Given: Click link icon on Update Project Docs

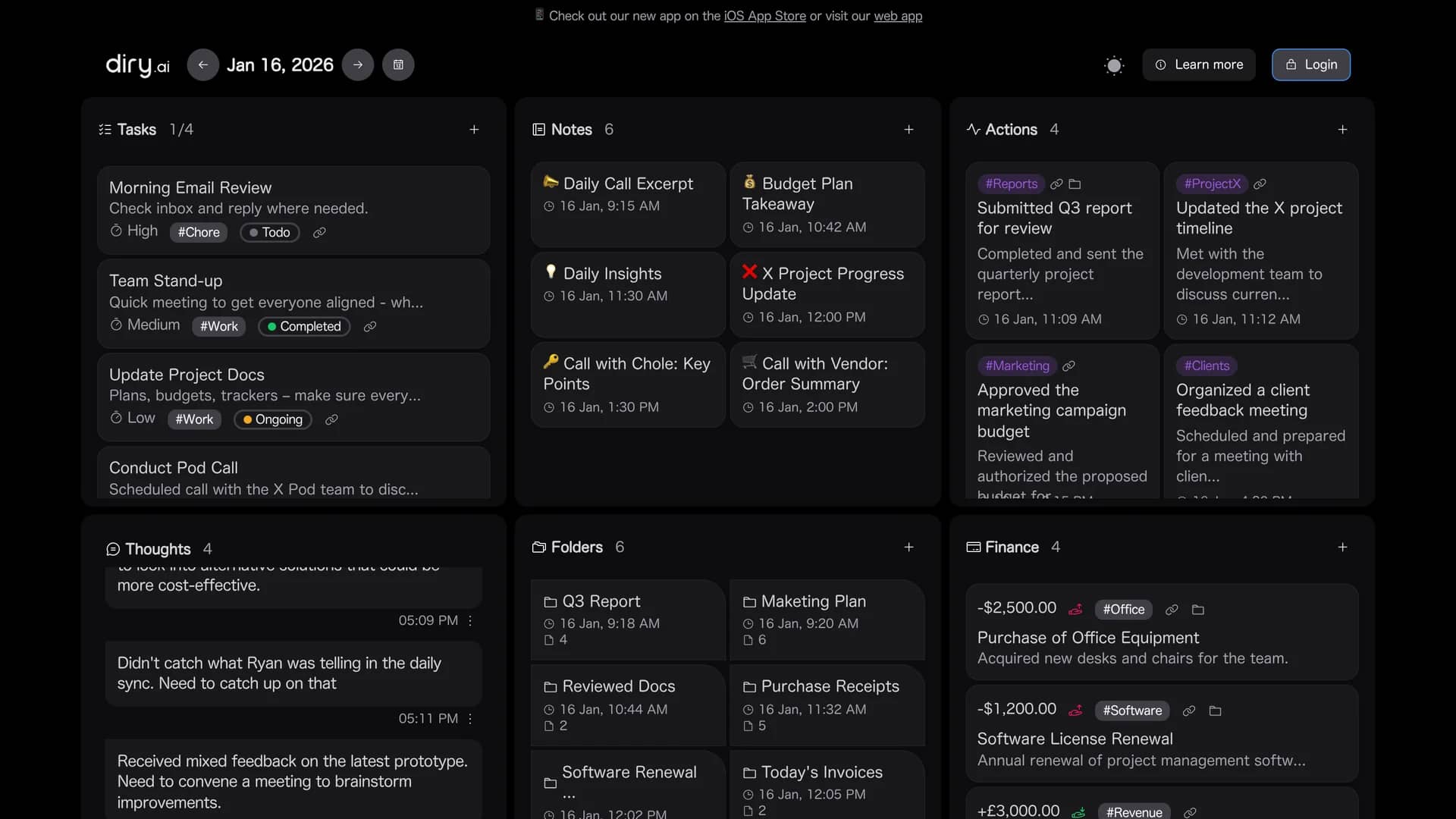Looking at the screenshot, I should click(x=331, y=420).
